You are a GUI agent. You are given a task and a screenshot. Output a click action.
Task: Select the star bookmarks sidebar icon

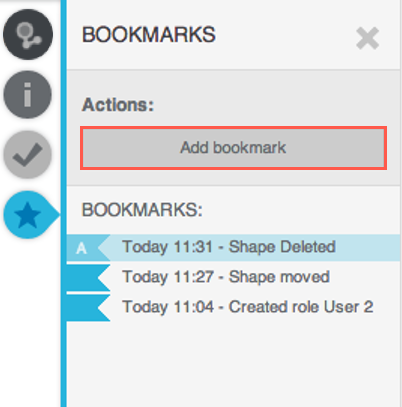(x=28, y=215)
